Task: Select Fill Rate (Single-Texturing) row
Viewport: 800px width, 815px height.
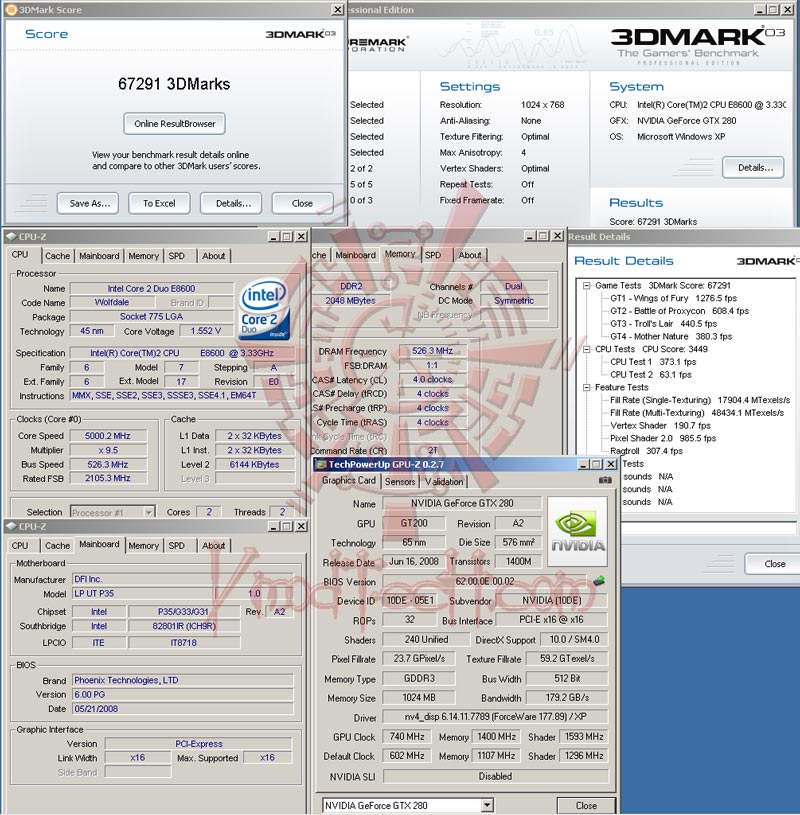Action: 700,400
